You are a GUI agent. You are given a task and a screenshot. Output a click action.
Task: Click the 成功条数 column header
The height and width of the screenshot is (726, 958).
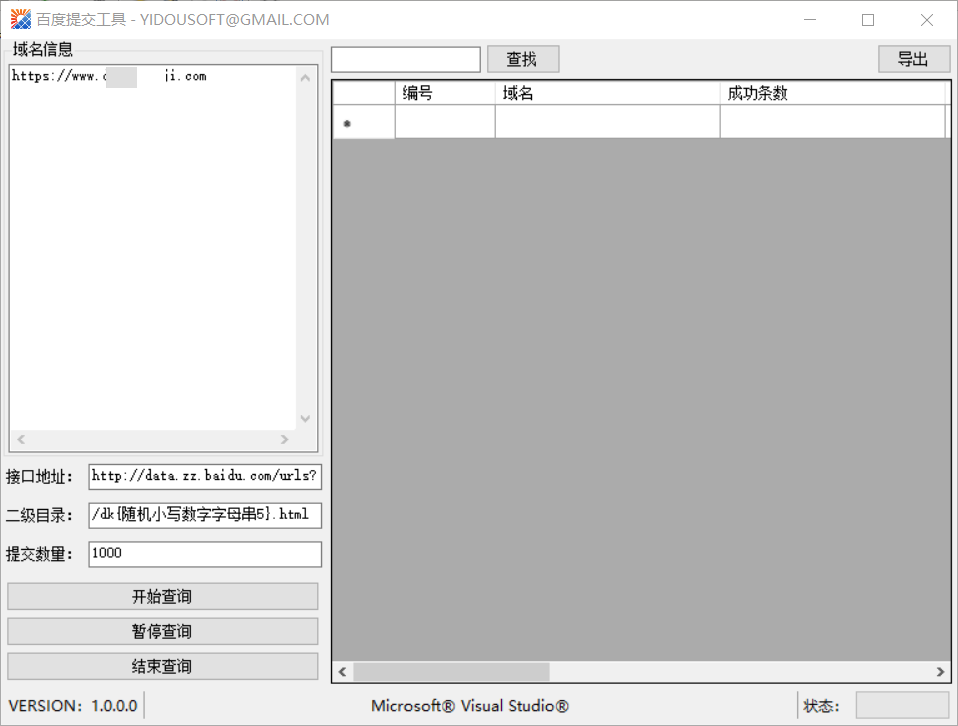pyautogui.click(x=833, y=93)
